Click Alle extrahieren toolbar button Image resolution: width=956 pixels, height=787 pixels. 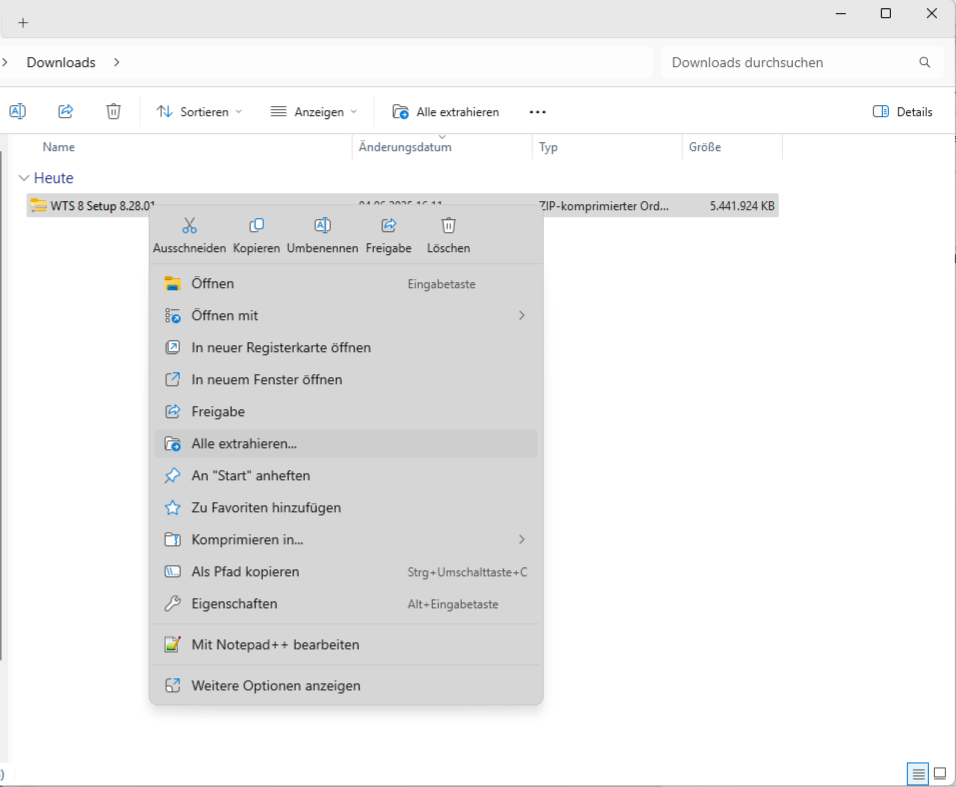446,112
